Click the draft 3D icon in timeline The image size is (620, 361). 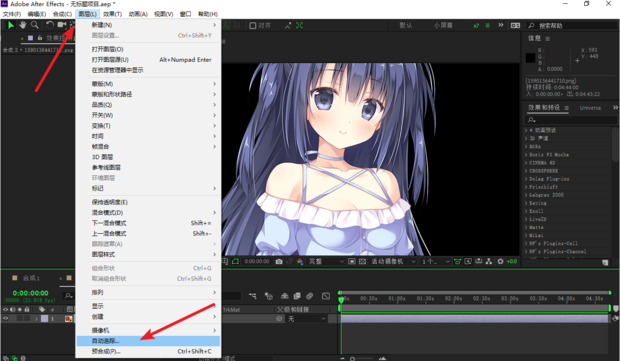pos(269,296)
